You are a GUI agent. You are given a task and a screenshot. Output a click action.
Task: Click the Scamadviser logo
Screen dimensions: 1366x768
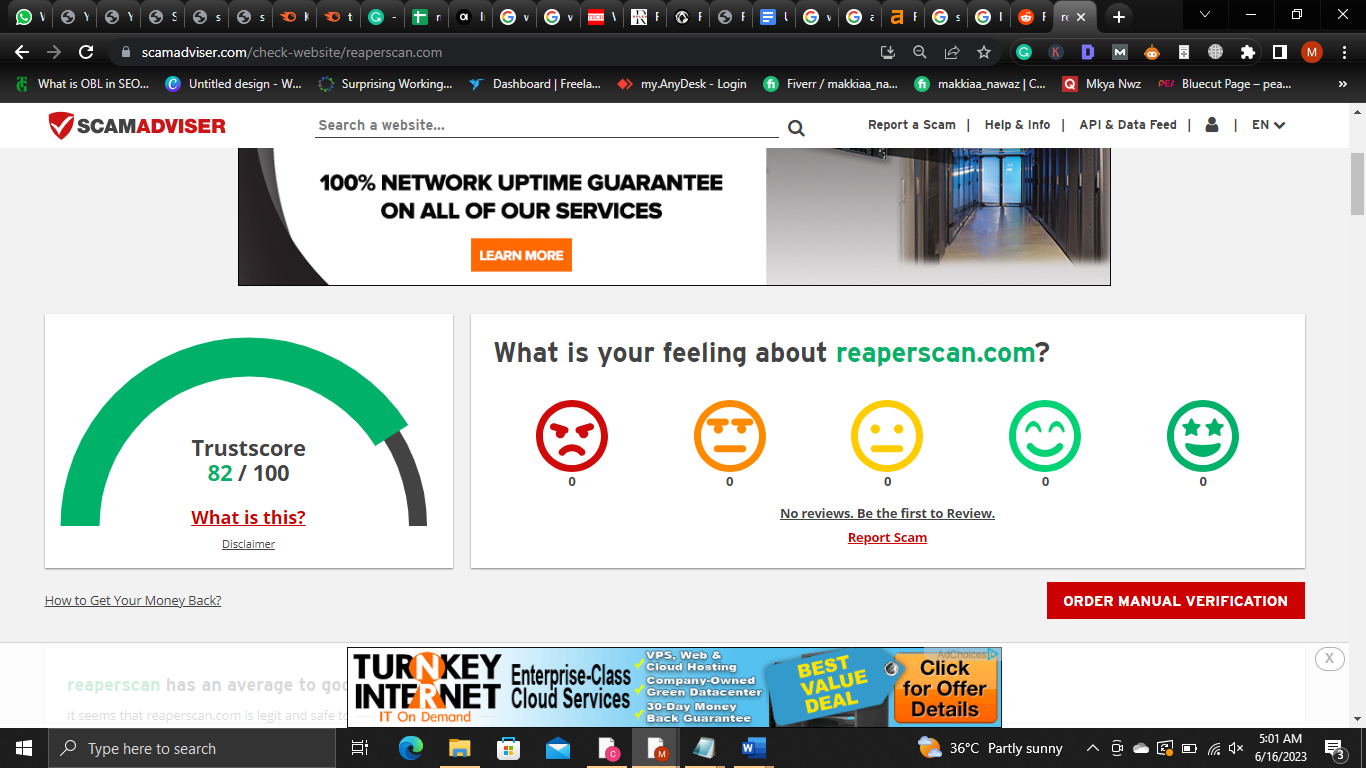pyautogui.click(x=137, y=125)
